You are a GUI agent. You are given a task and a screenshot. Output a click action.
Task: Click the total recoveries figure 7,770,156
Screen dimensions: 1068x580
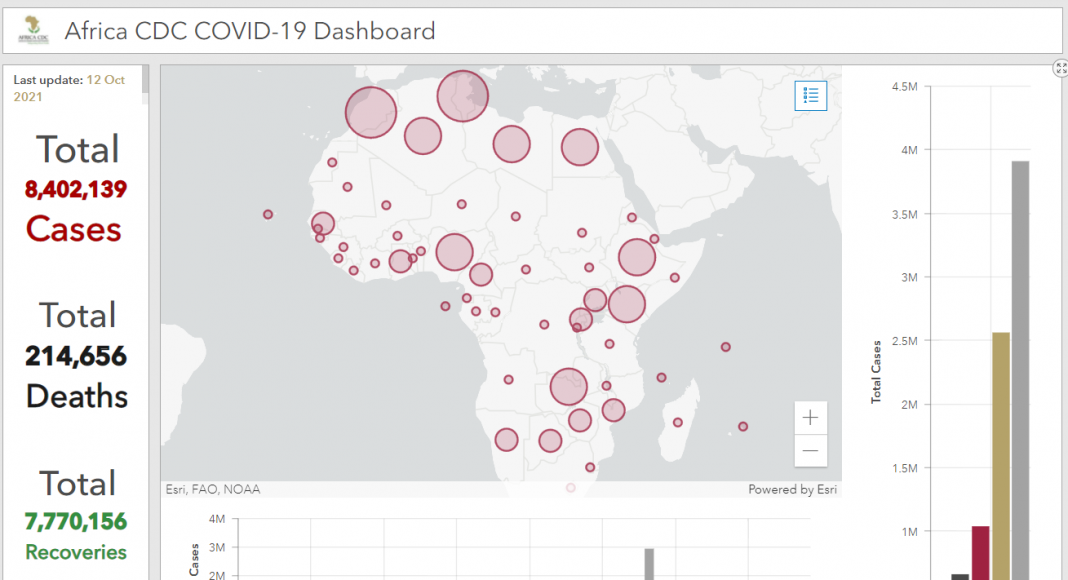tap(76, 521)
